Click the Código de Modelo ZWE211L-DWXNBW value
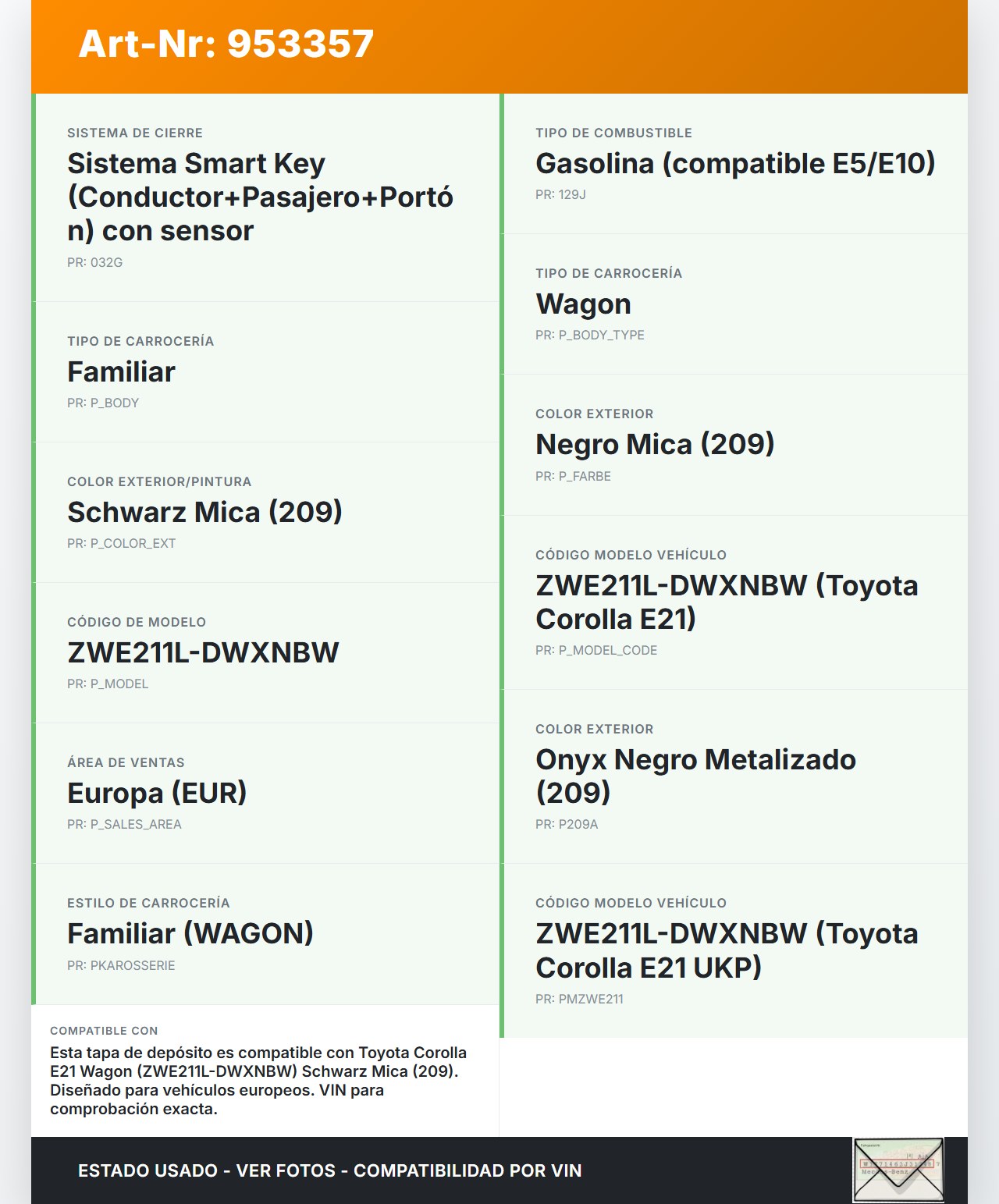 (203, 653)
